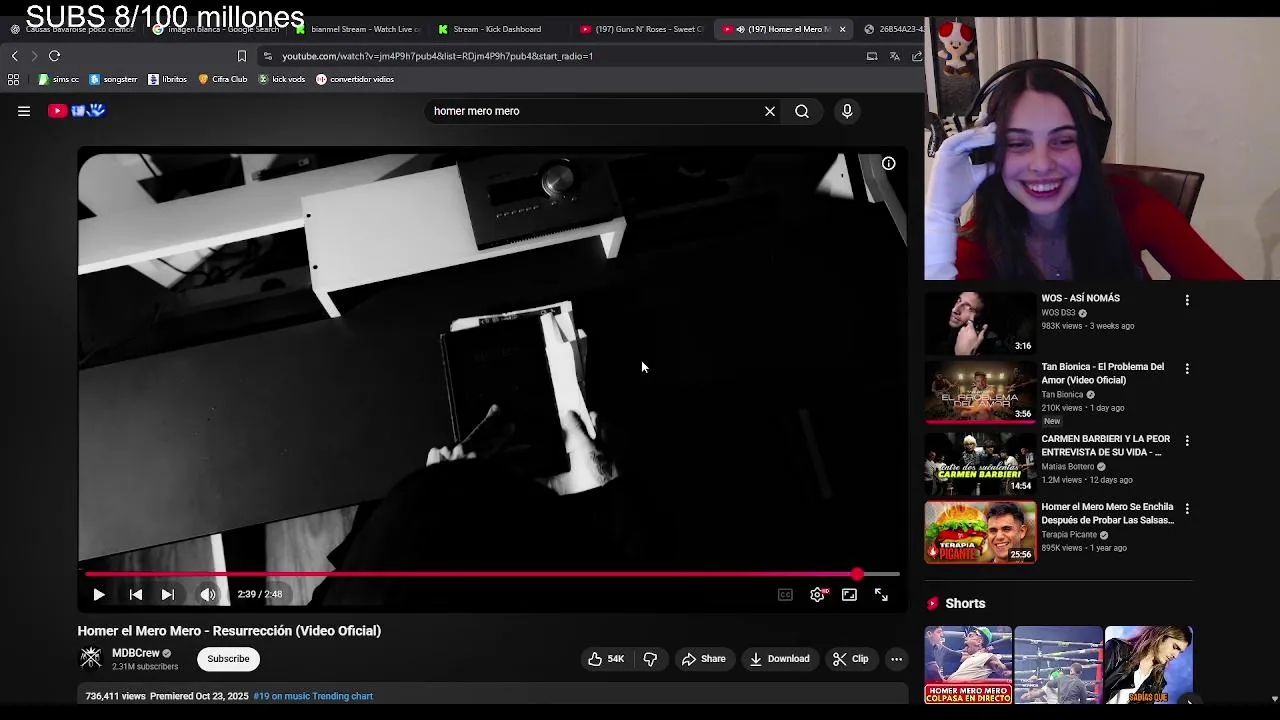Open Tan Bionica El Problema Del Amor thumbnail

[980, 392]
